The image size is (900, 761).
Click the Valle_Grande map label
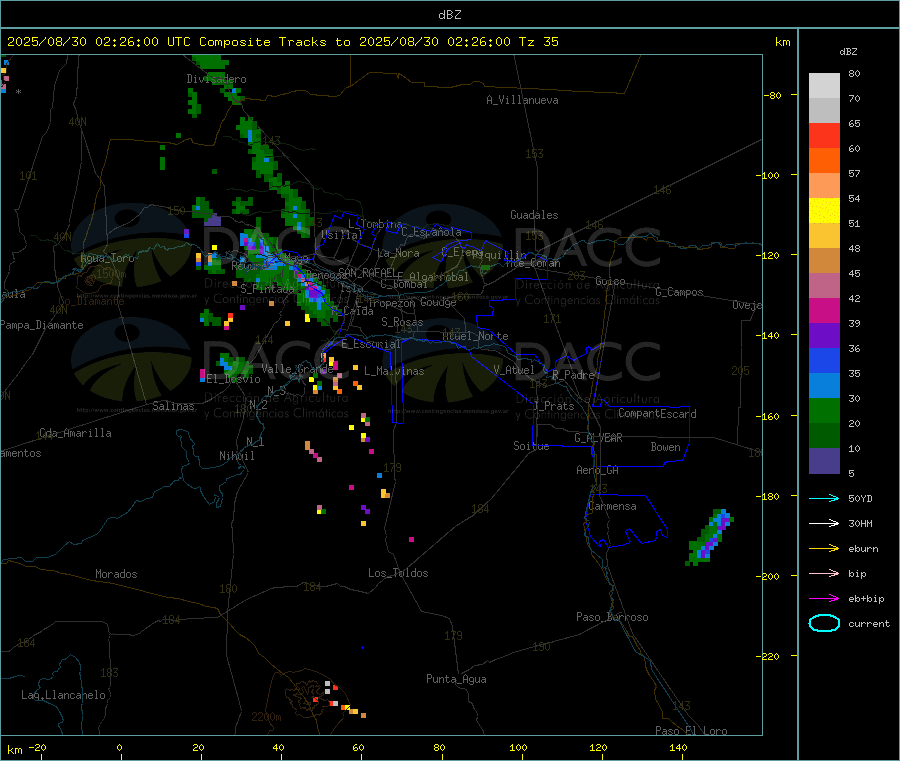297,369
